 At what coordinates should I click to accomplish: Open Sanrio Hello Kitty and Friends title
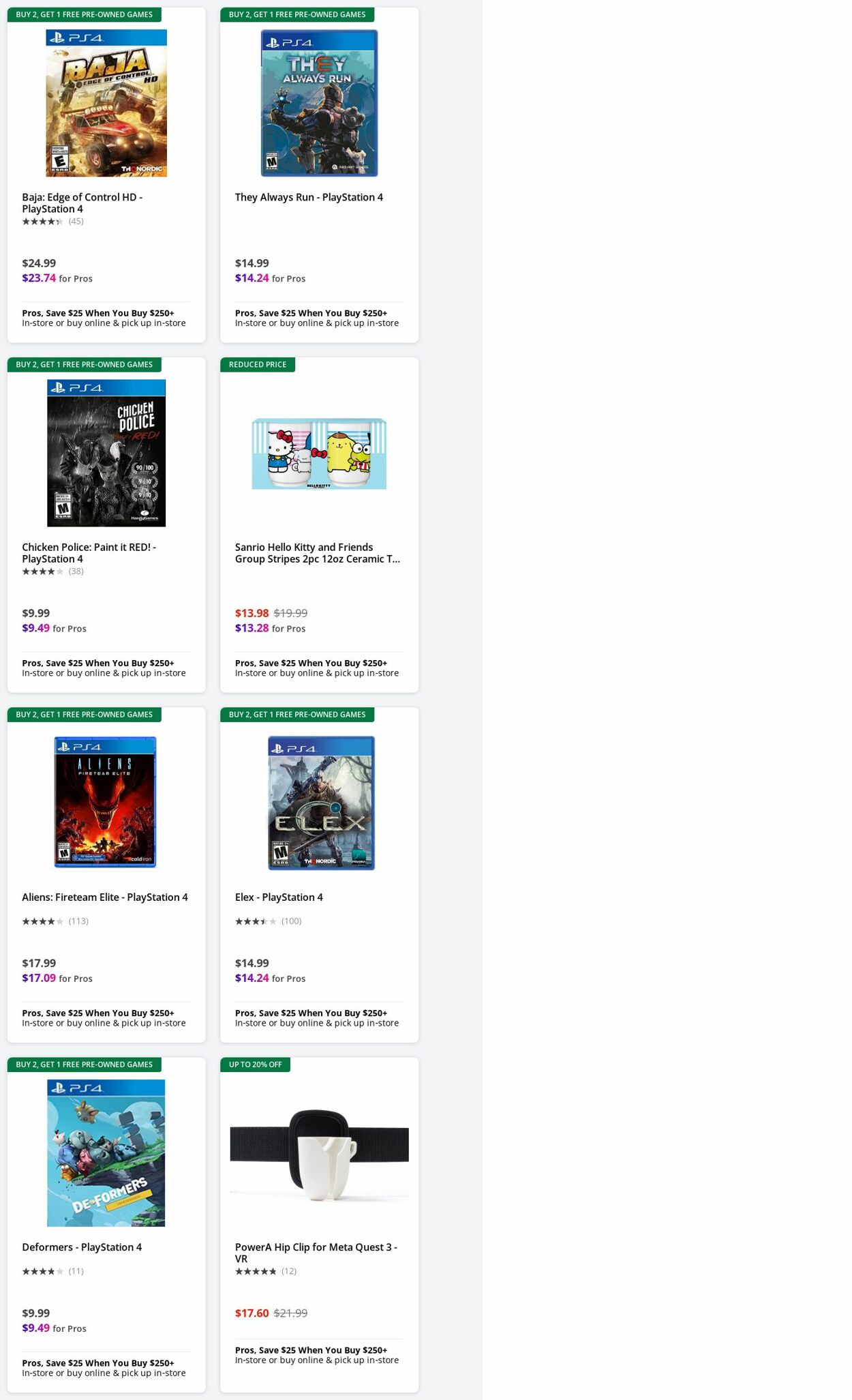[318, 553]
